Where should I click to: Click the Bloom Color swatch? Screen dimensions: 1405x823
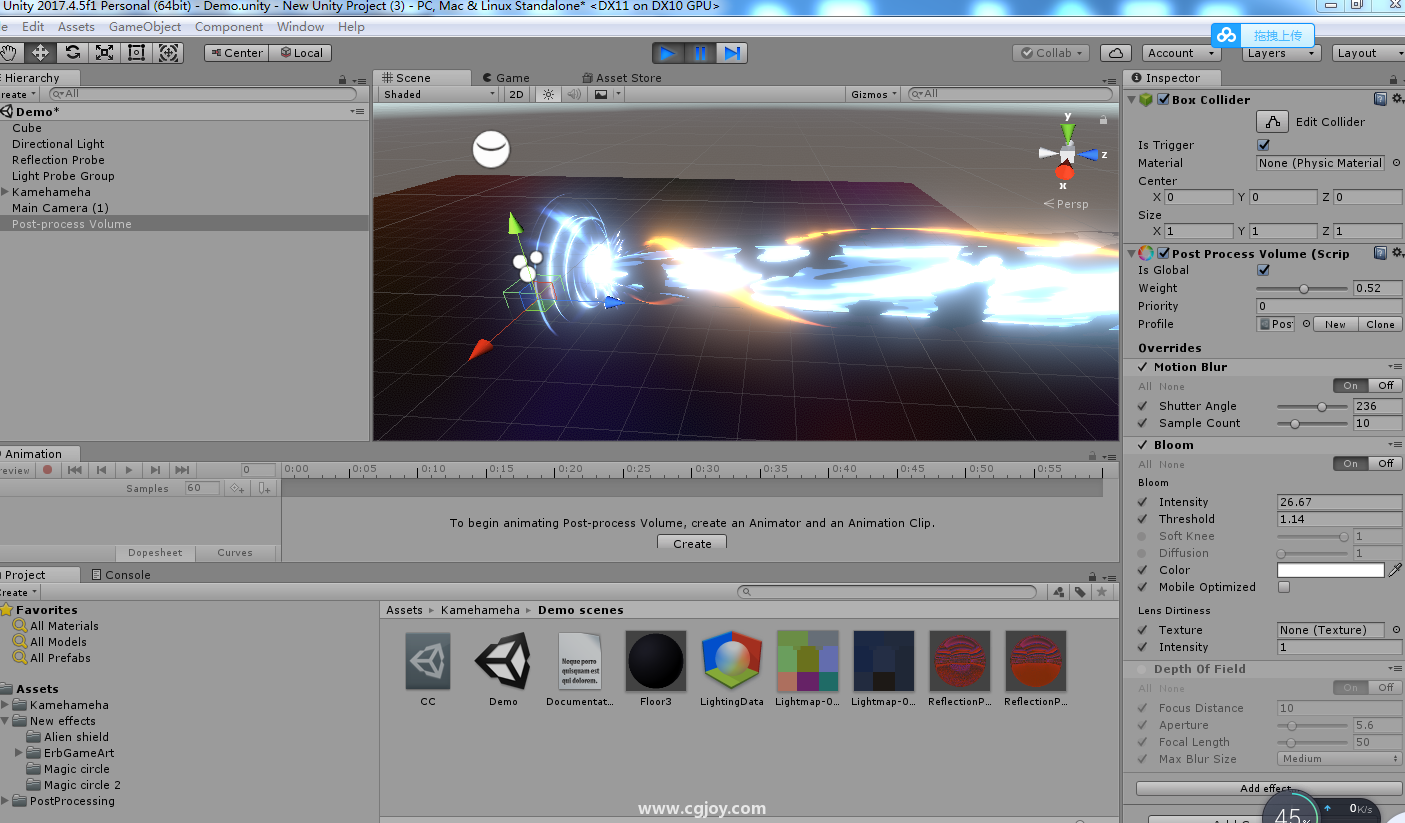point(1331,570)
